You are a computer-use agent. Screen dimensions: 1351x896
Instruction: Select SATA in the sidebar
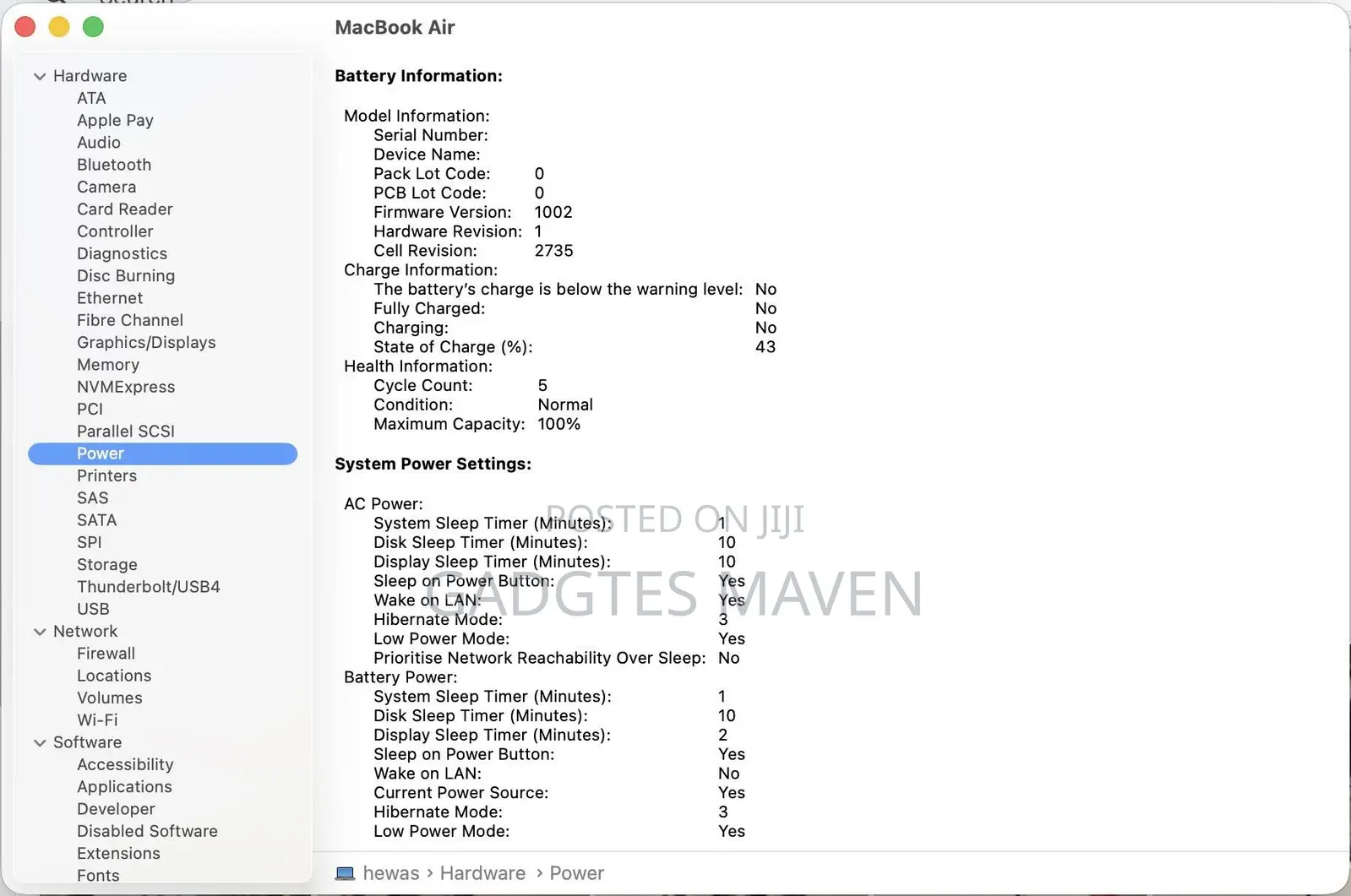pos(96,520)
